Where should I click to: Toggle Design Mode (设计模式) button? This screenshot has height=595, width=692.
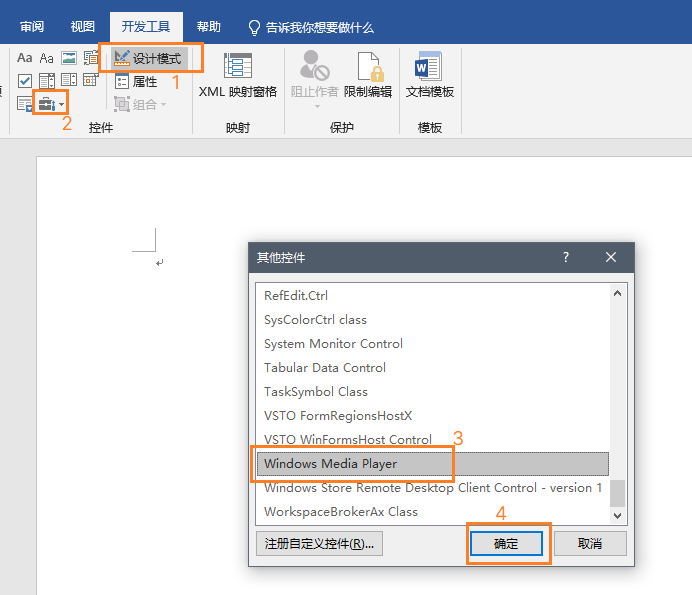[148, 59]
